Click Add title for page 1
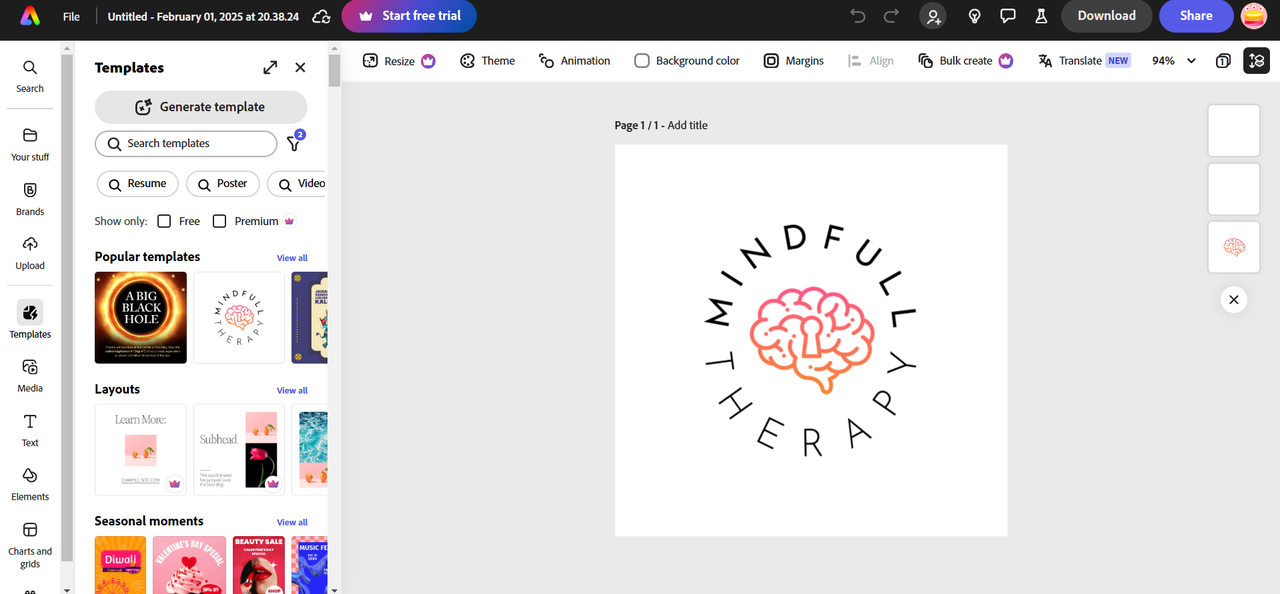This screenshot has width=1280, height=594. click(688, 125)
